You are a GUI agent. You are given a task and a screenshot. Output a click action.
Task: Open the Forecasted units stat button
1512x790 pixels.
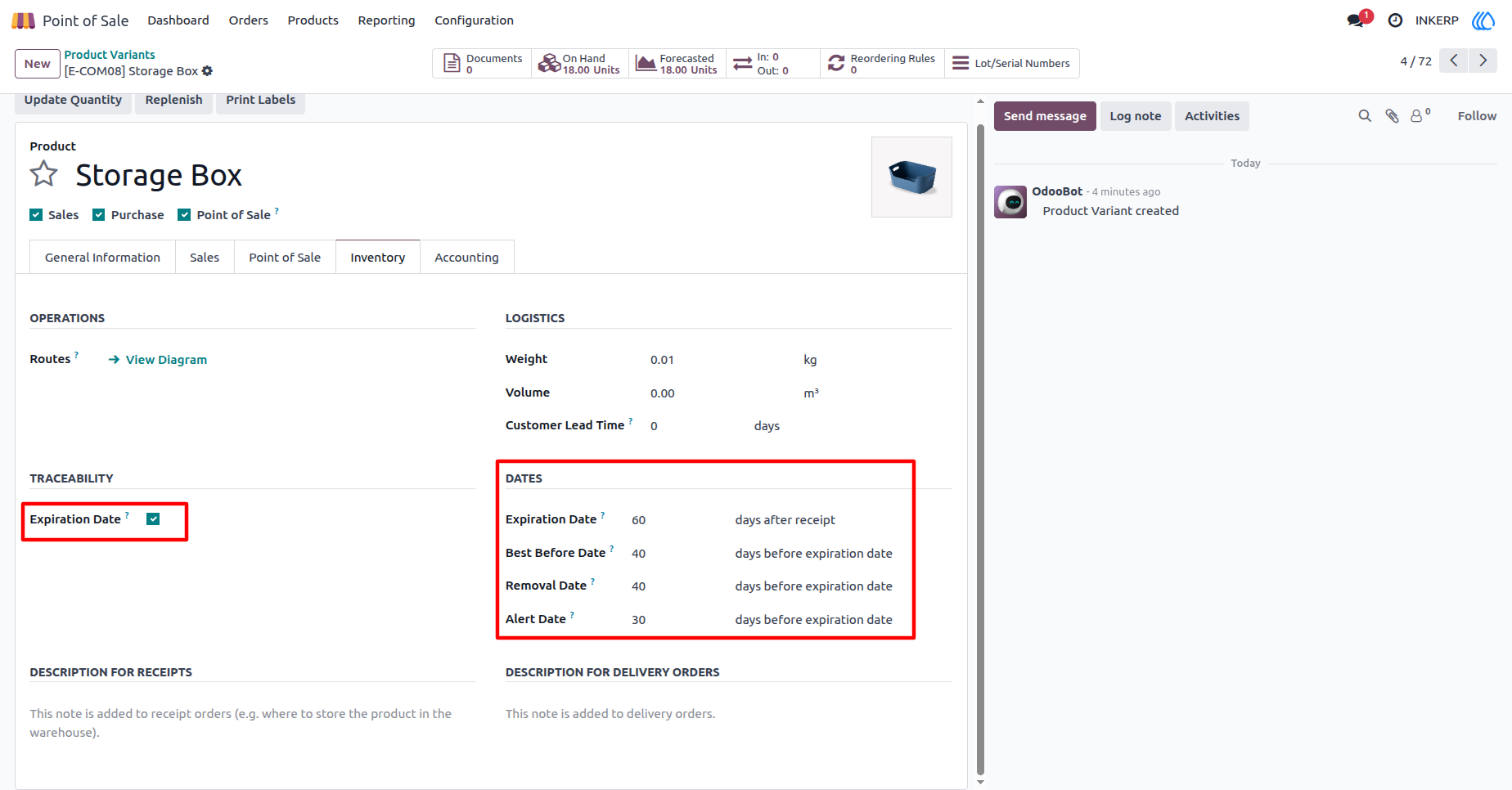tap(677, 64)
